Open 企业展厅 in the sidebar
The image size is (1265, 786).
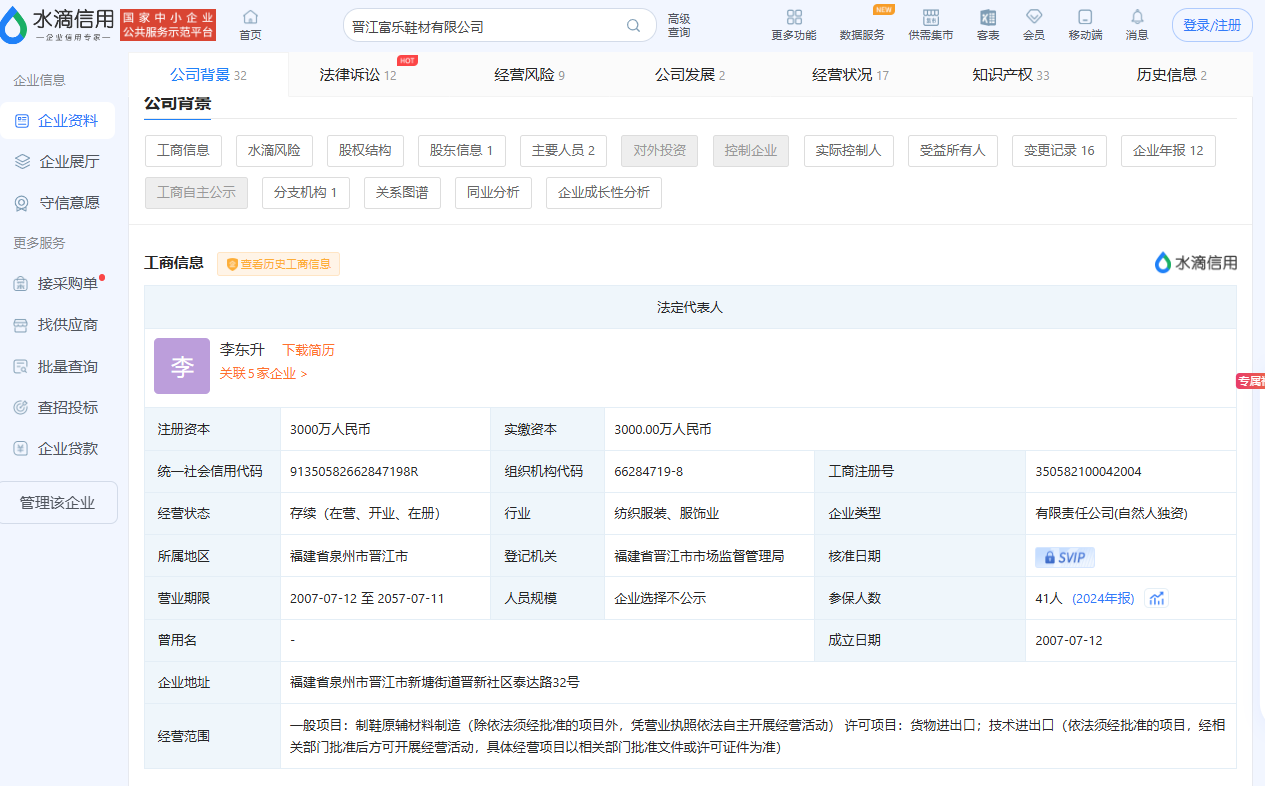coord(57,162)
